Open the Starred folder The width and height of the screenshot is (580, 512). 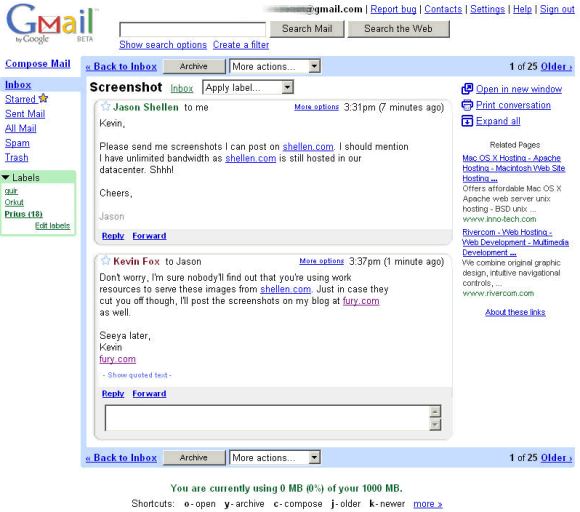[20, 99]
